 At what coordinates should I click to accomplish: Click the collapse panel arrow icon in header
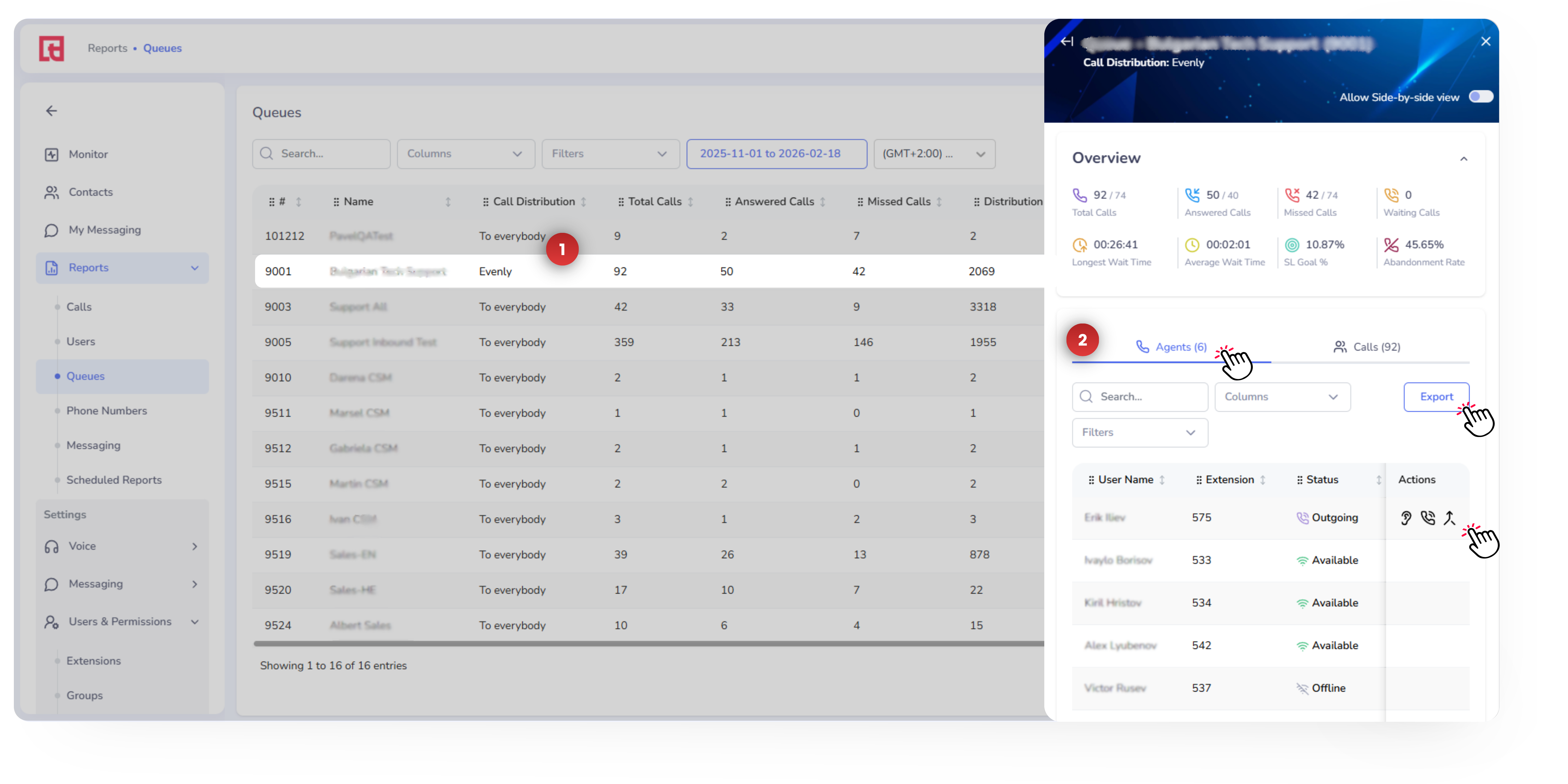(1067, 41)
